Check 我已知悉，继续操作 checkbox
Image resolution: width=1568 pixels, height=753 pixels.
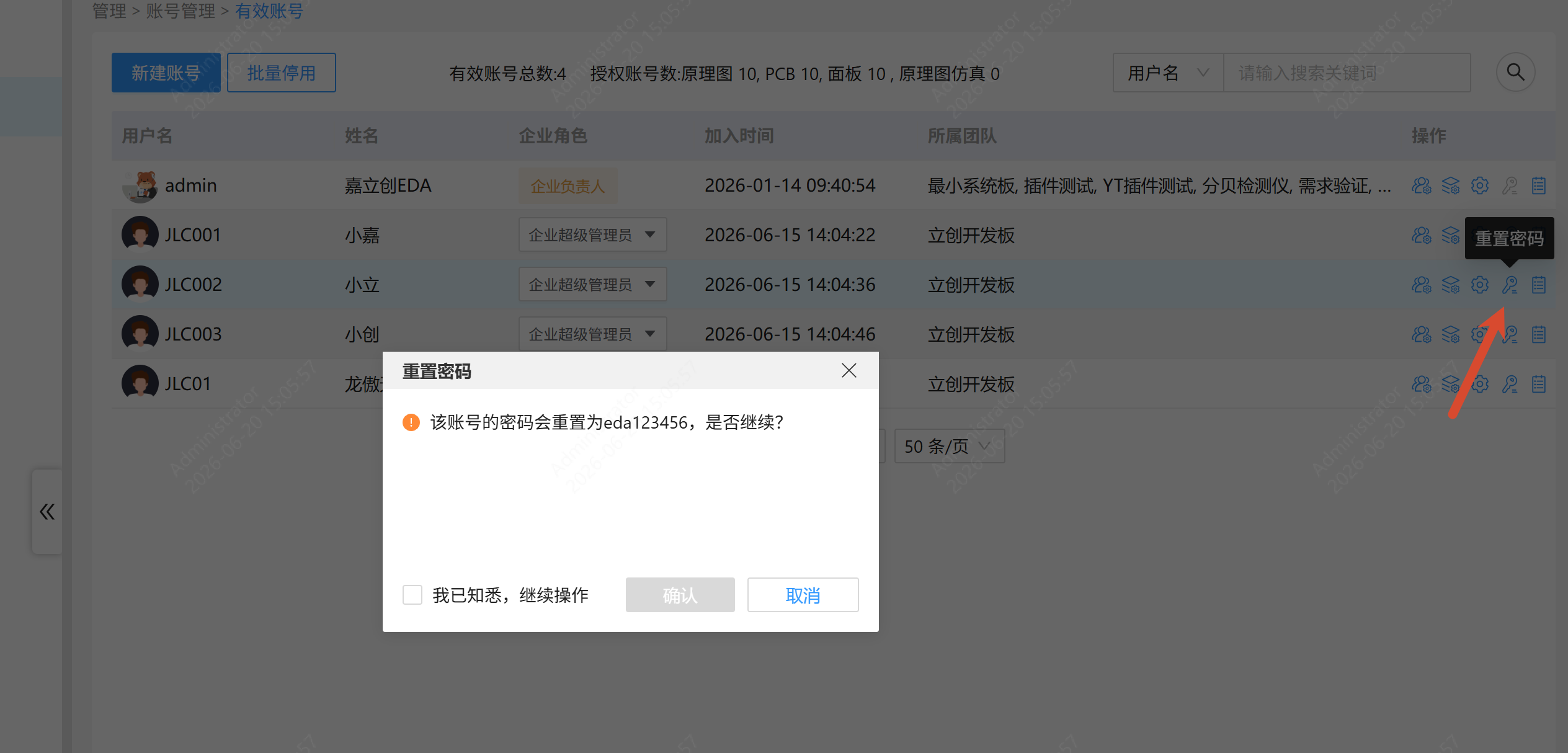click(412, 595)
